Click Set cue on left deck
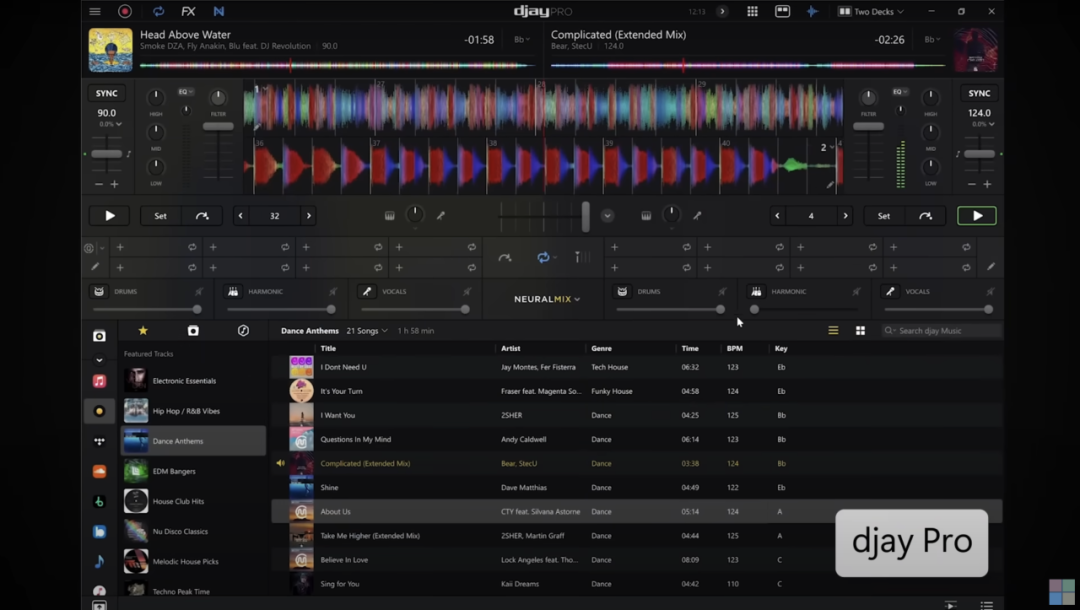 click(x=160, y=215)
